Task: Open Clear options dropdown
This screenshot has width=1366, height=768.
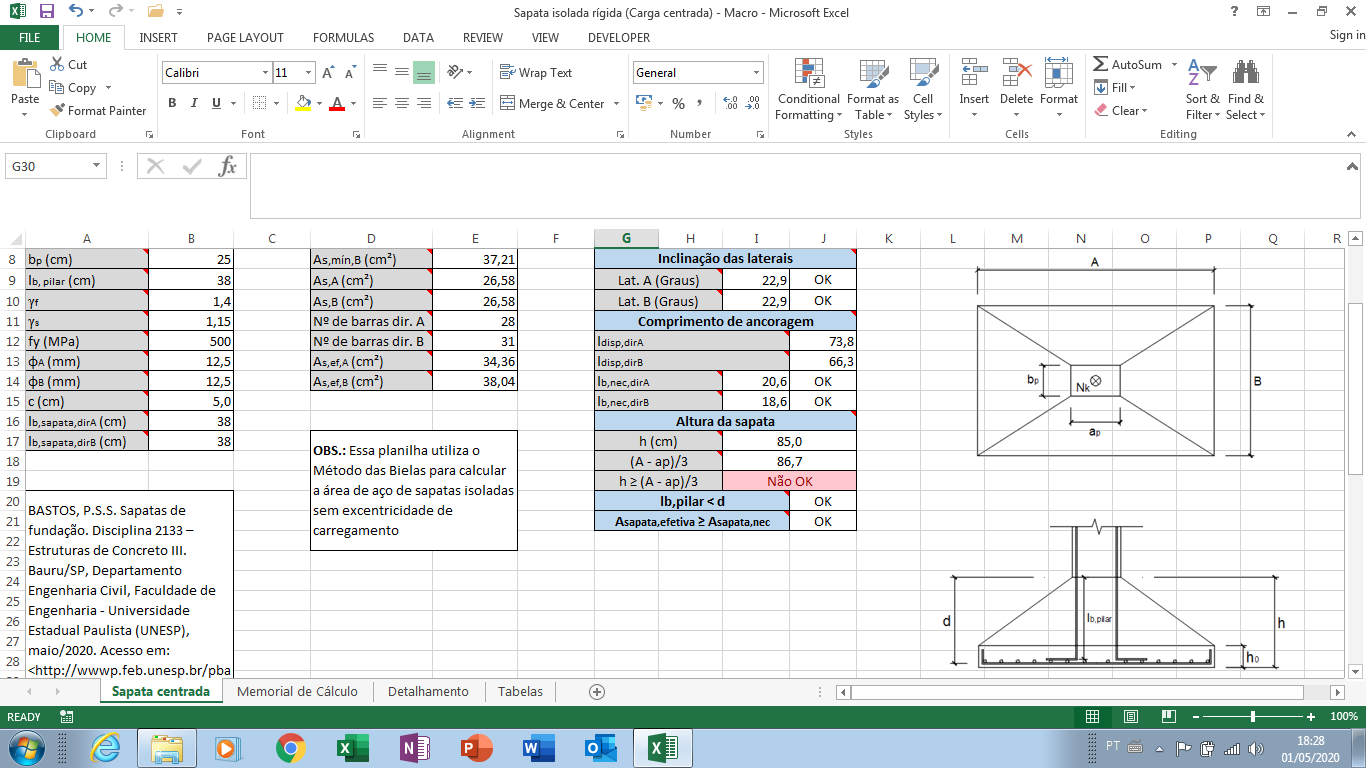Action: point(1120,111)
